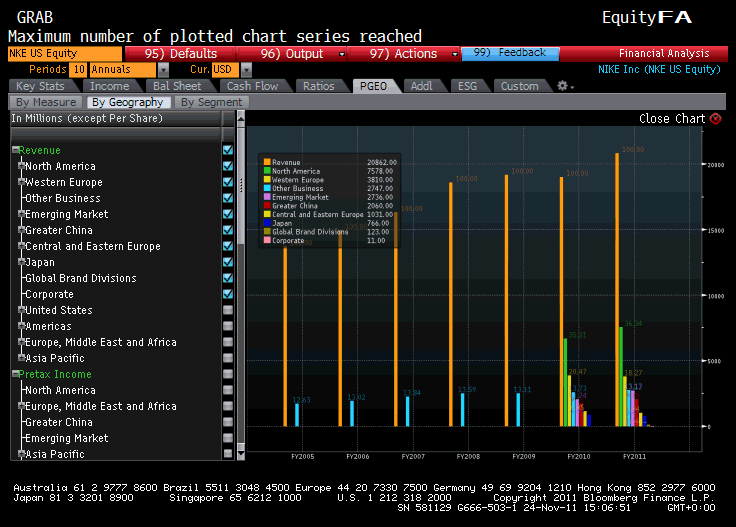
Task: Open the settings gear beside Custom tab
Action: [x=562, y=86]
